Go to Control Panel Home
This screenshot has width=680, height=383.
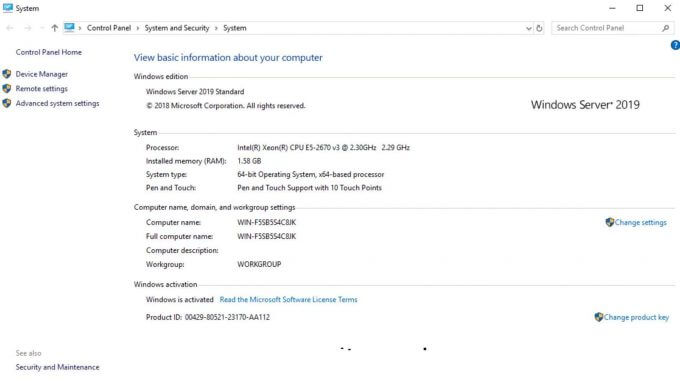[x=49, y=52]
